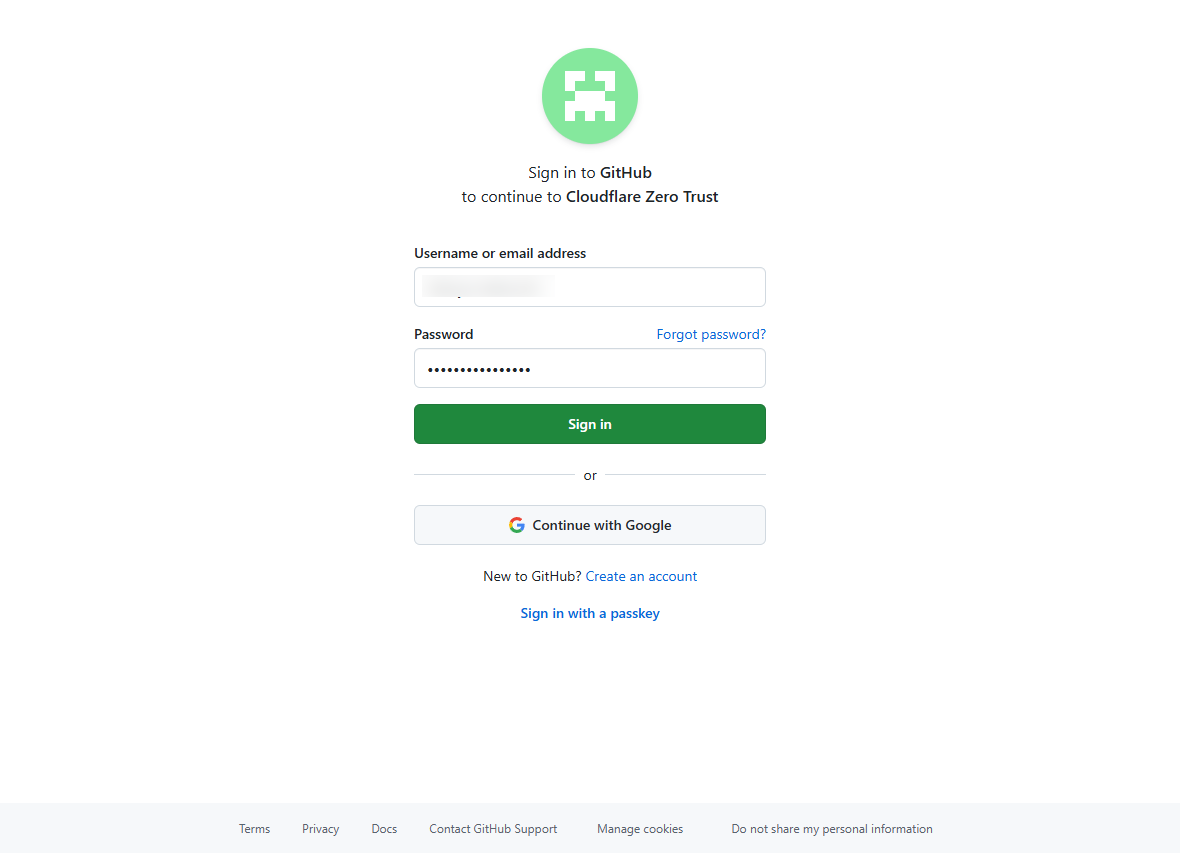Image resolution: width=1180 pixels, height=853 pixels.
Task: Open the Create an account link
Action: (641, 576)
